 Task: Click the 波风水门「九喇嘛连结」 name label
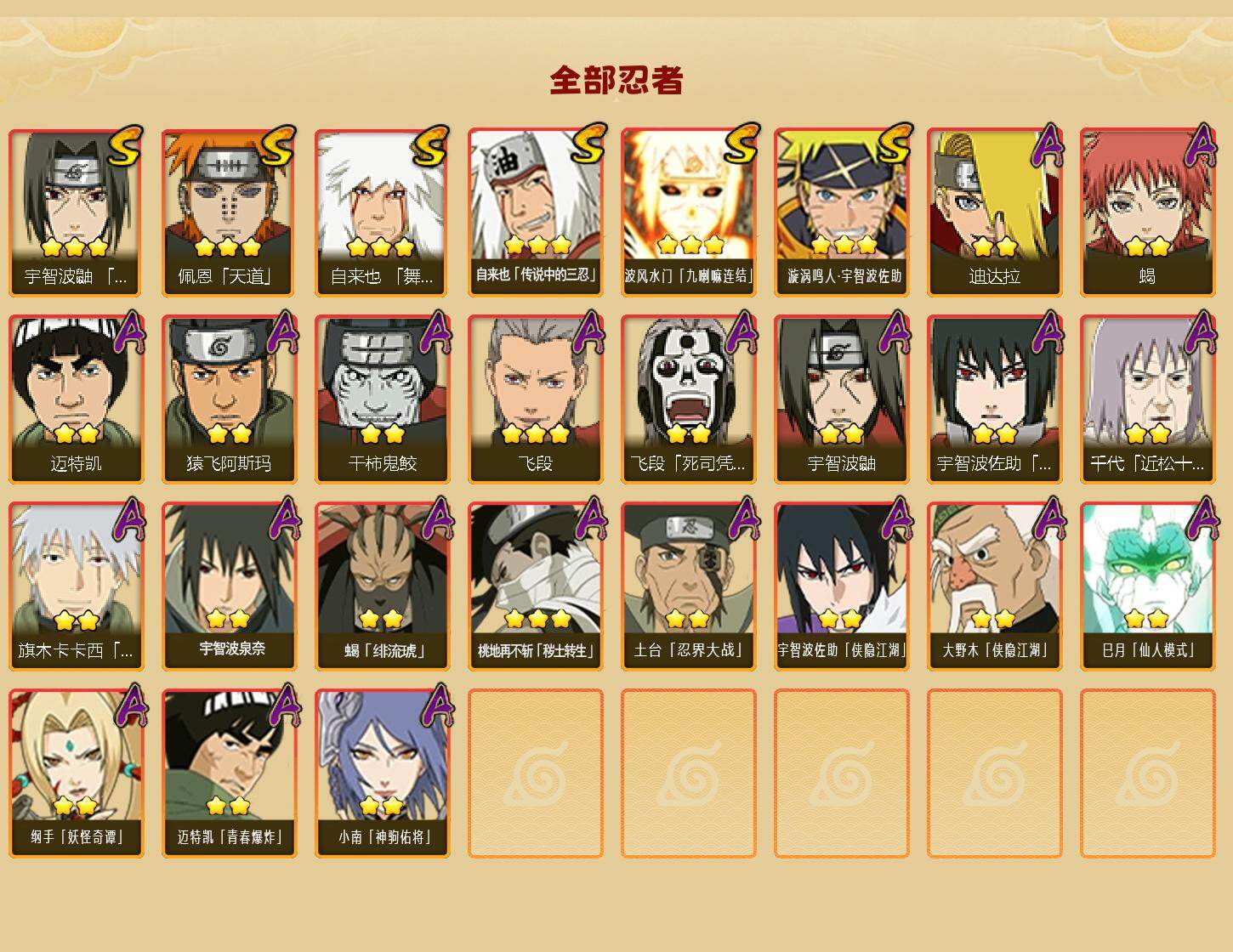coord(689,276)
